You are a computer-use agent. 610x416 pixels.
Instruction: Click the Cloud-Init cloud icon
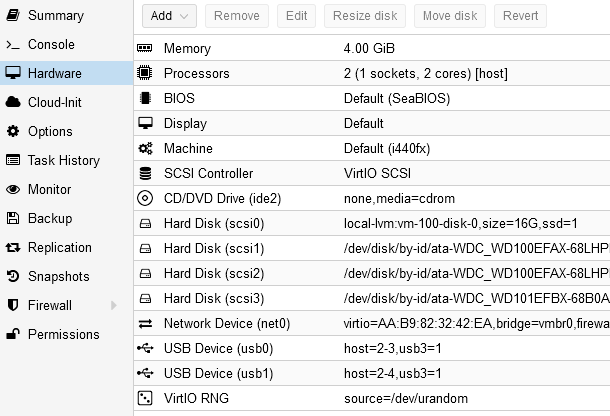coord(13,102)
